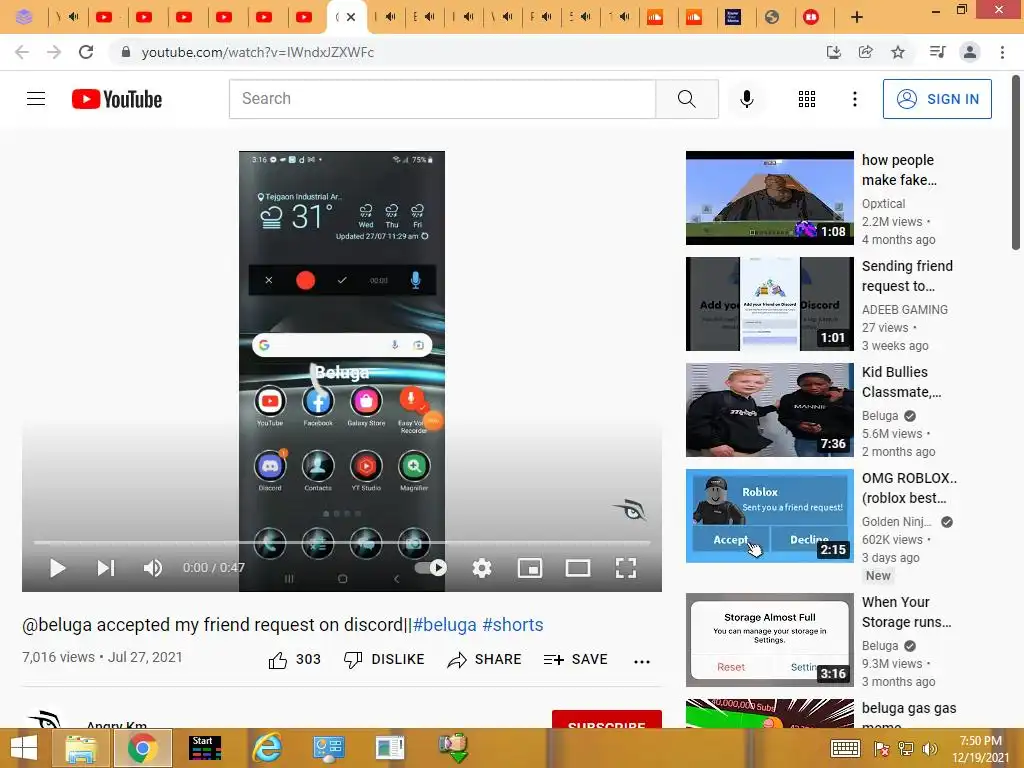Switch to miniplayer mode

coord(530,568)
